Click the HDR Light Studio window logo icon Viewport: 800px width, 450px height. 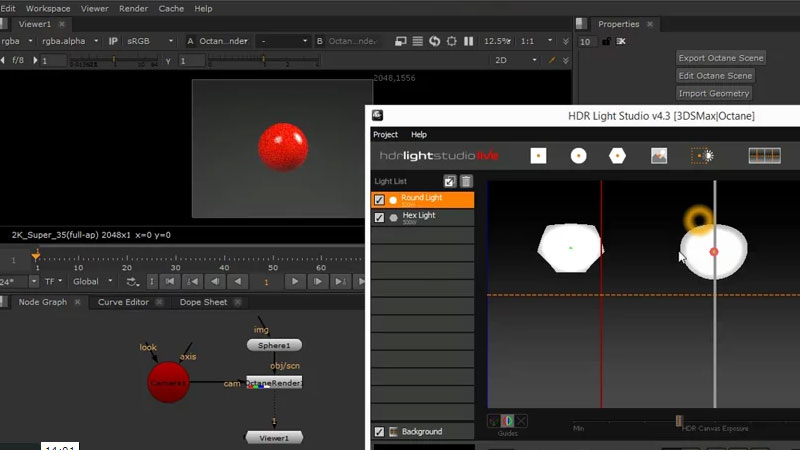(378, 115)
